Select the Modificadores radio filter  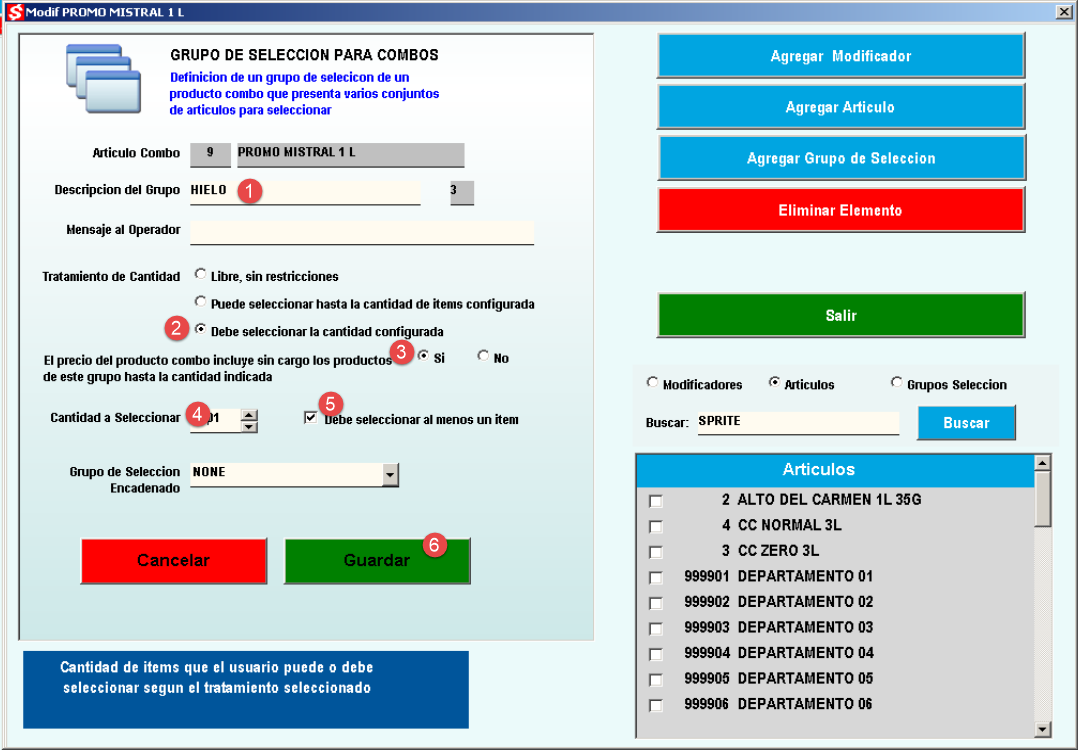(x=652, y=382)
